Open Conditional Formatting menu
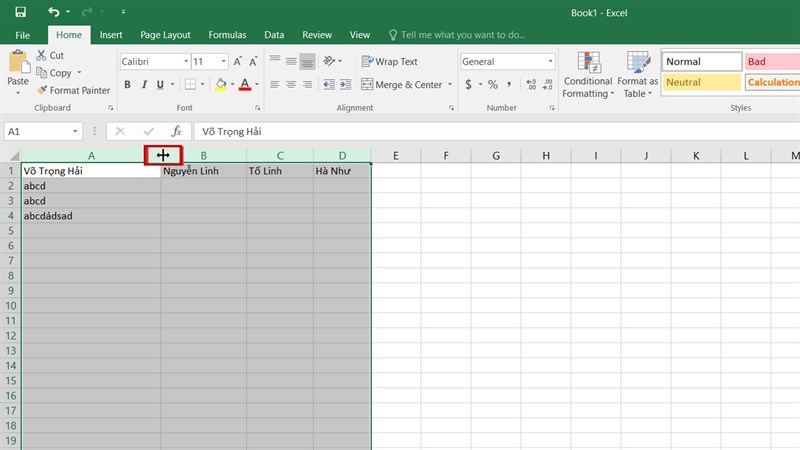 point(588,74)
